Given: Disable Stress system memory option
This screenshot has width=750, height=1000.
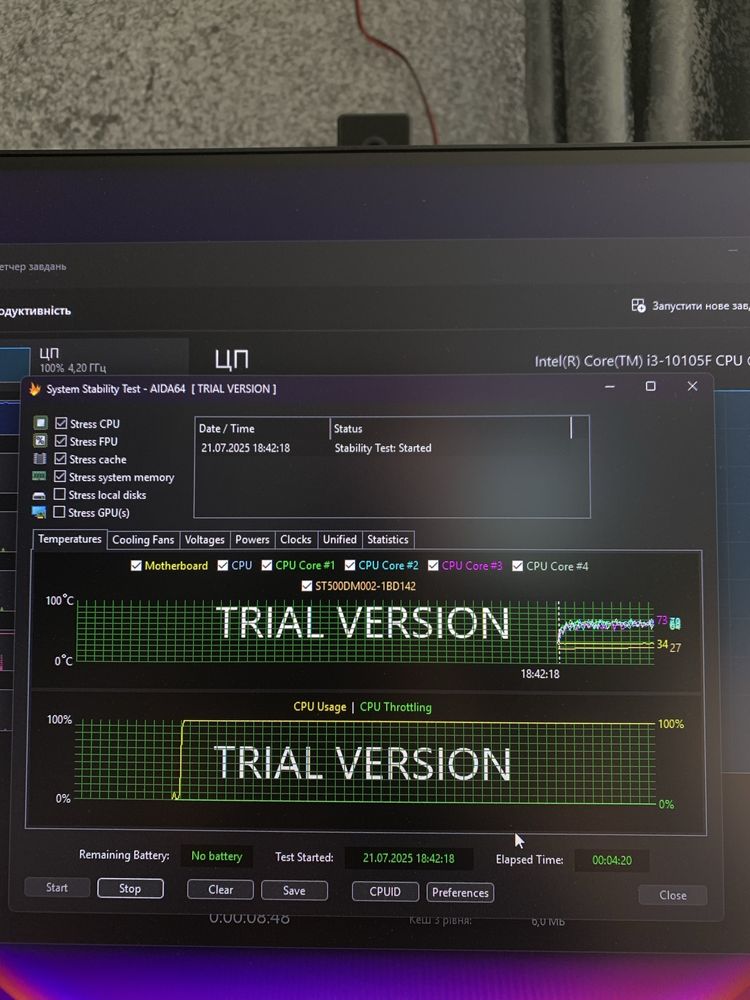Looking at the screenshot, I should point(61,476).
